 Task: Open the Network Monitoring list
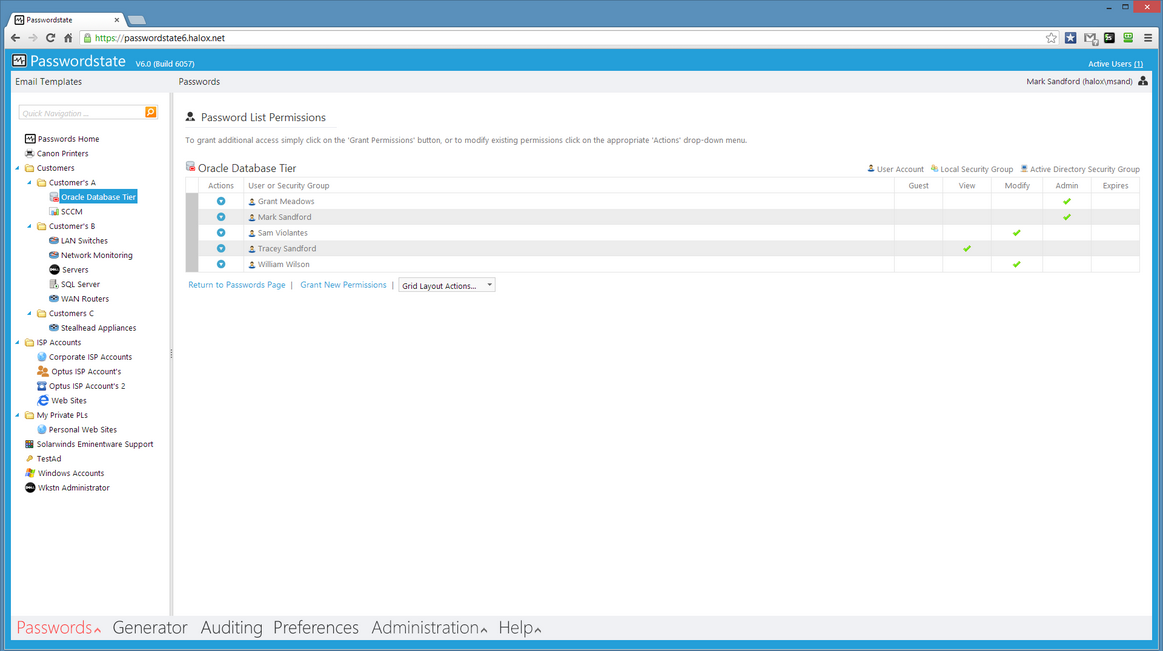click(x=96, y=255)
